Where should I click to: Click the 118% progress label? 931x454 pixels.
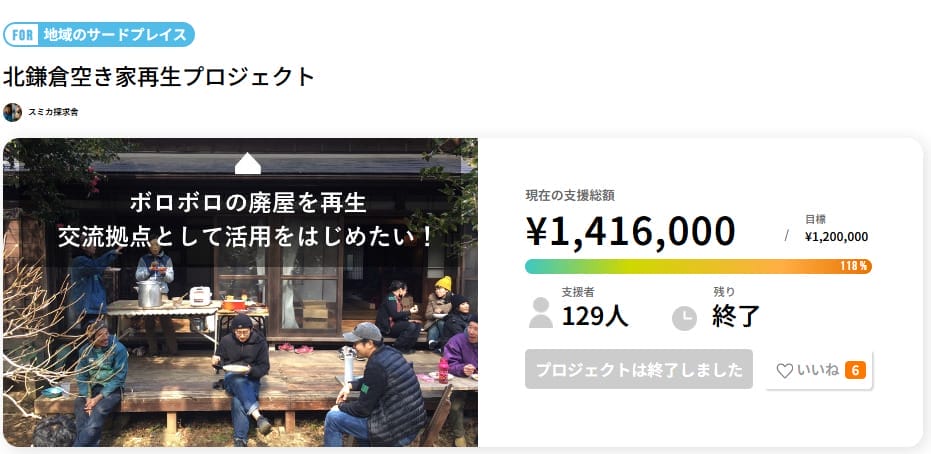pos(854,266)
